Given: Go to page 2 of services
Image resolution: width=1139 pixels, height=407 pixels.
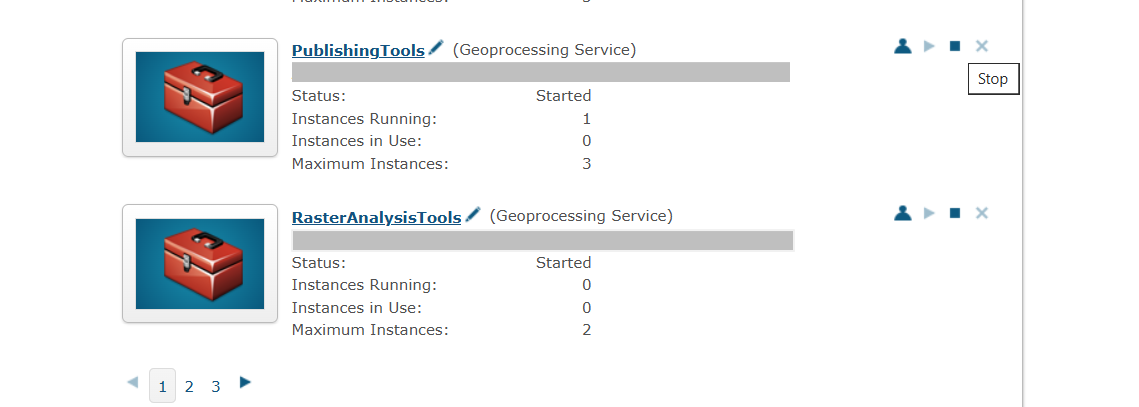Looking at the screenshot, I should pyautogui.click(x=189, y=387).
